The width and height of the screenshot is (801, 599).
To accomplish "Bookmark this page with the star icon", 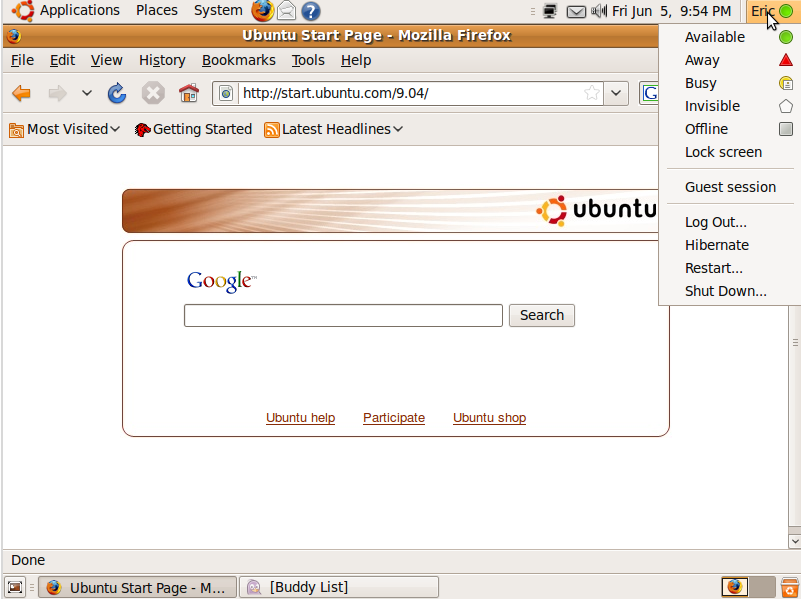I will (x=592, y=93).
